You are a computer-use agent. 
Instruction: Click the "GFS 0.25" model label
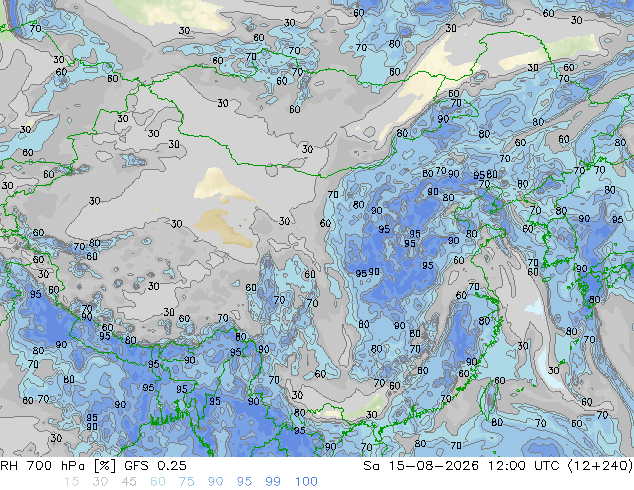coord(155,466)
